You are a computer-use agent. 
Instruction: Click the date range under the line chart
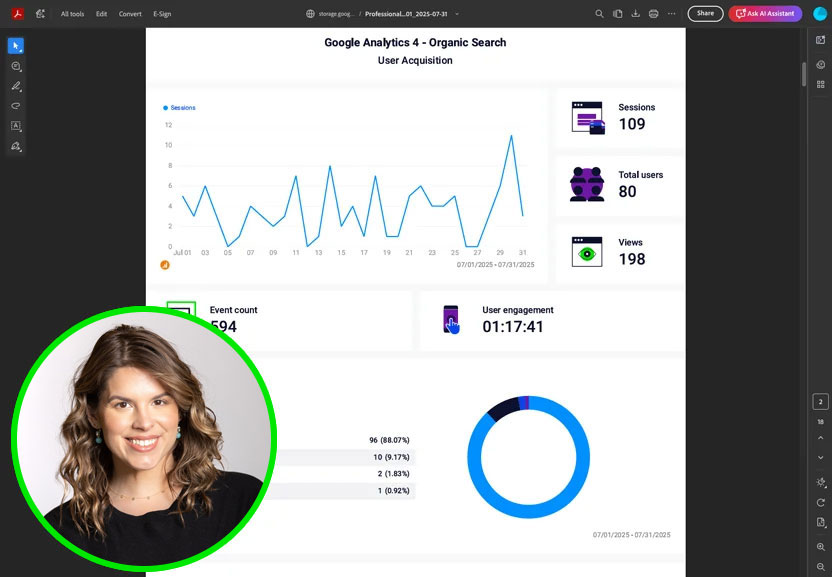pos(496,264)
